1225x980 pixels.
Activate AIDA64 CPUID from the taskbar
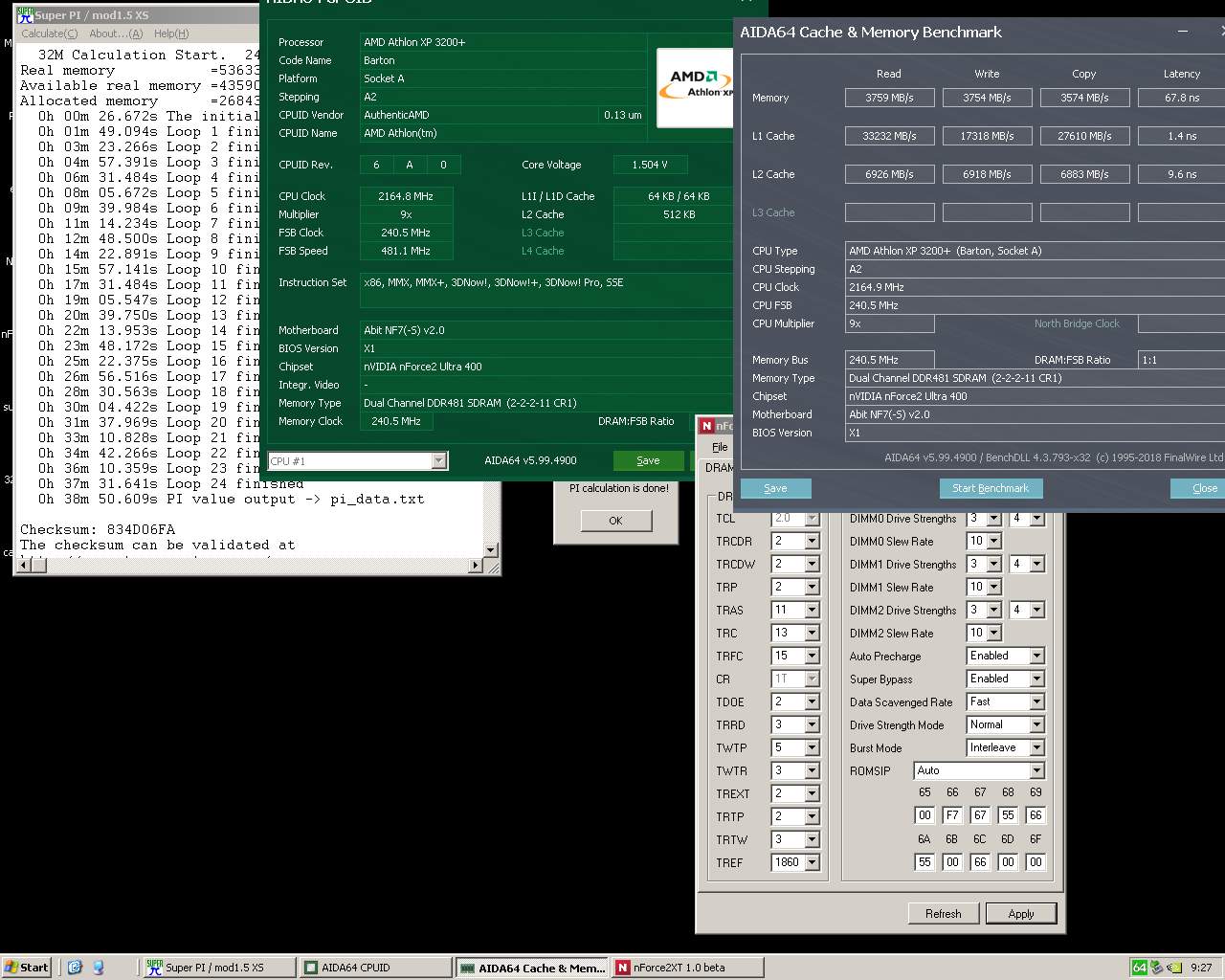tap(374, 968)
